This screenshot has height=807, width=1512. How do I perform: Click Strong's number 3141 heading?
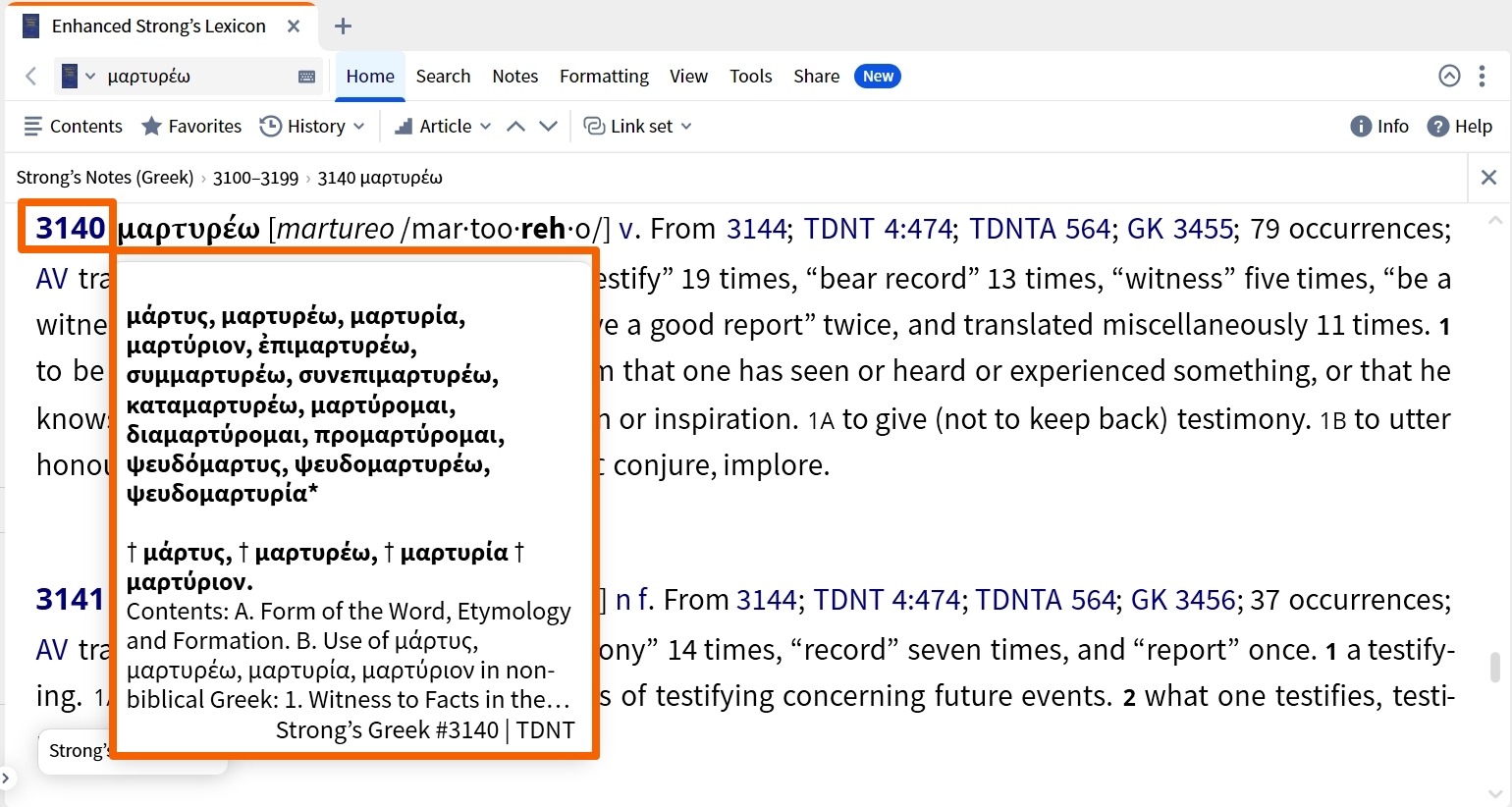pos(70,599)
